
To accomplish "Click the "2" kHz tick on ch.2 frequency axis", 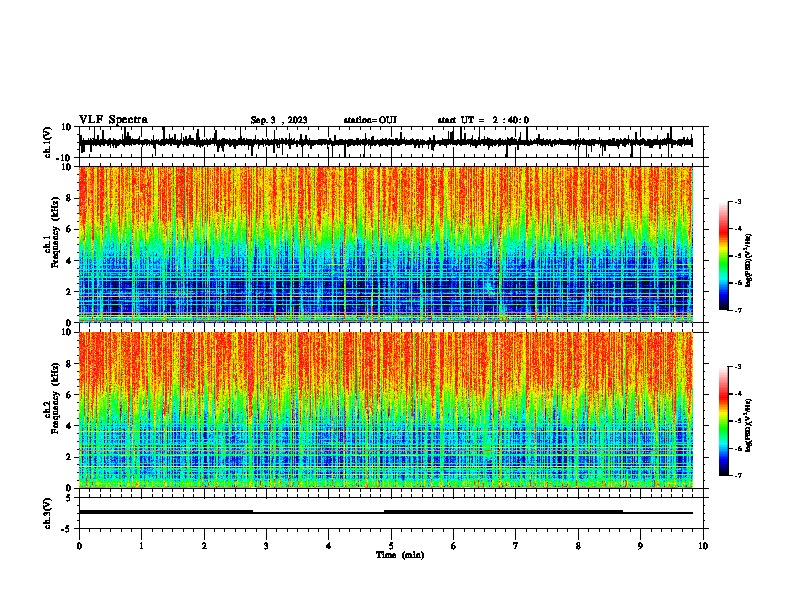I will 69,457.
